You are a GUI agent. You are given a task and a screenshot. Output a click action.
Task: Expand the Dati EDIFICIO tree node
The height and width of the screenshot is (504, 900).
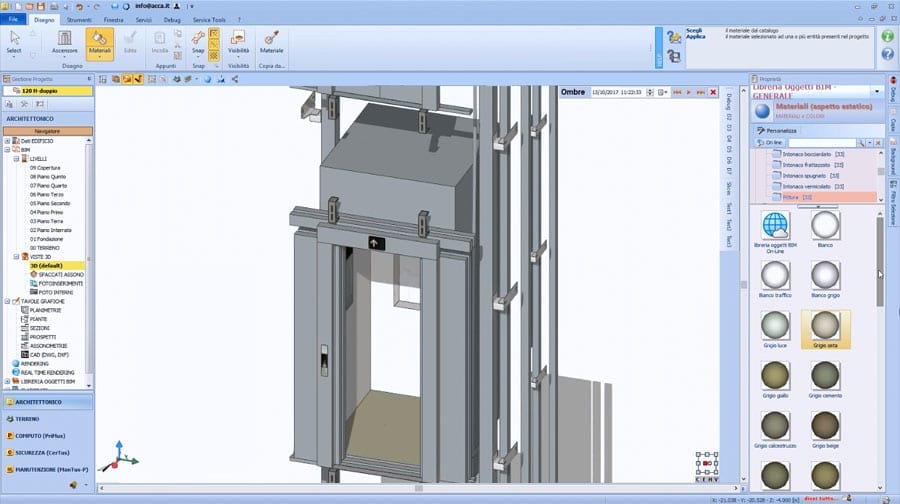tap(7, 141)
